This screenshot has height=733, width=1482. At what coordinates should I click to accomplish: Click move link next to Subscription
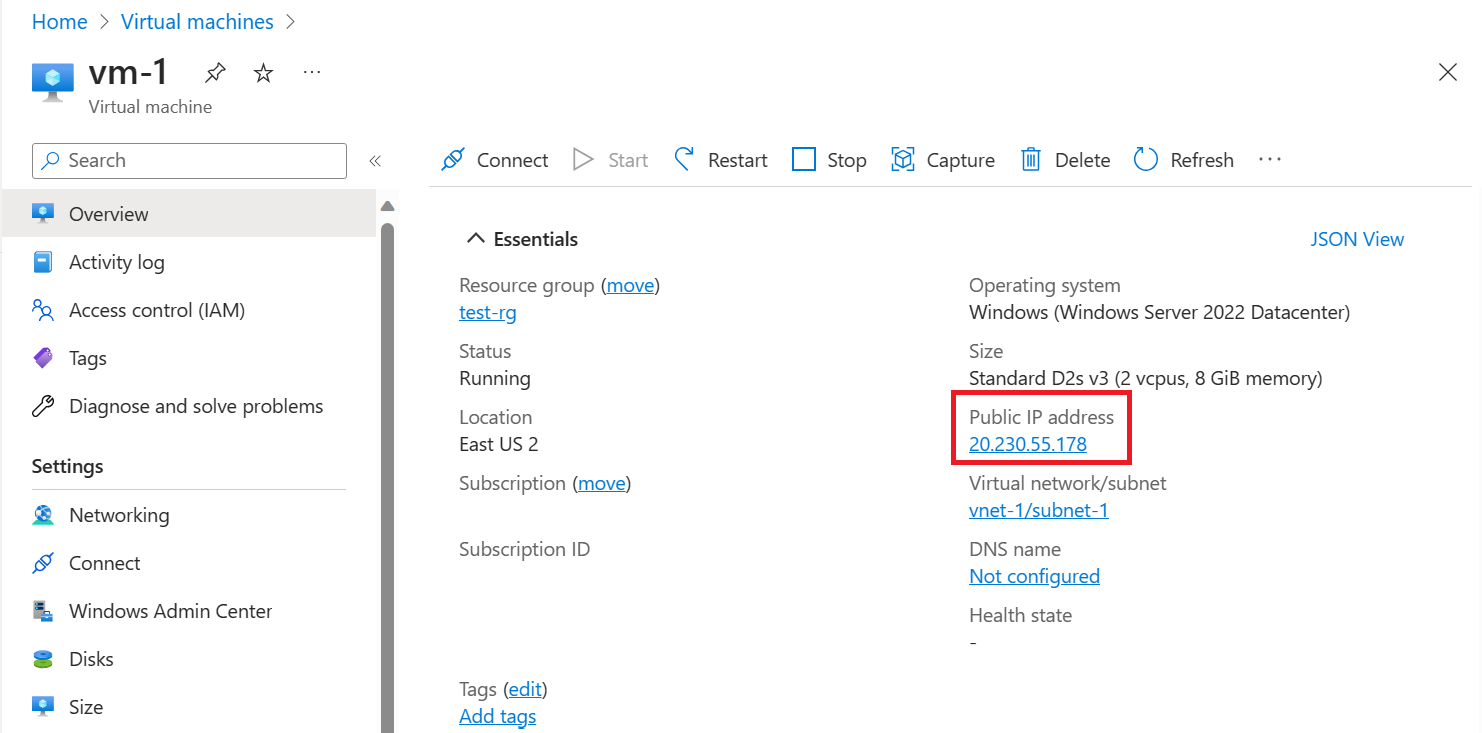[602, 484]
